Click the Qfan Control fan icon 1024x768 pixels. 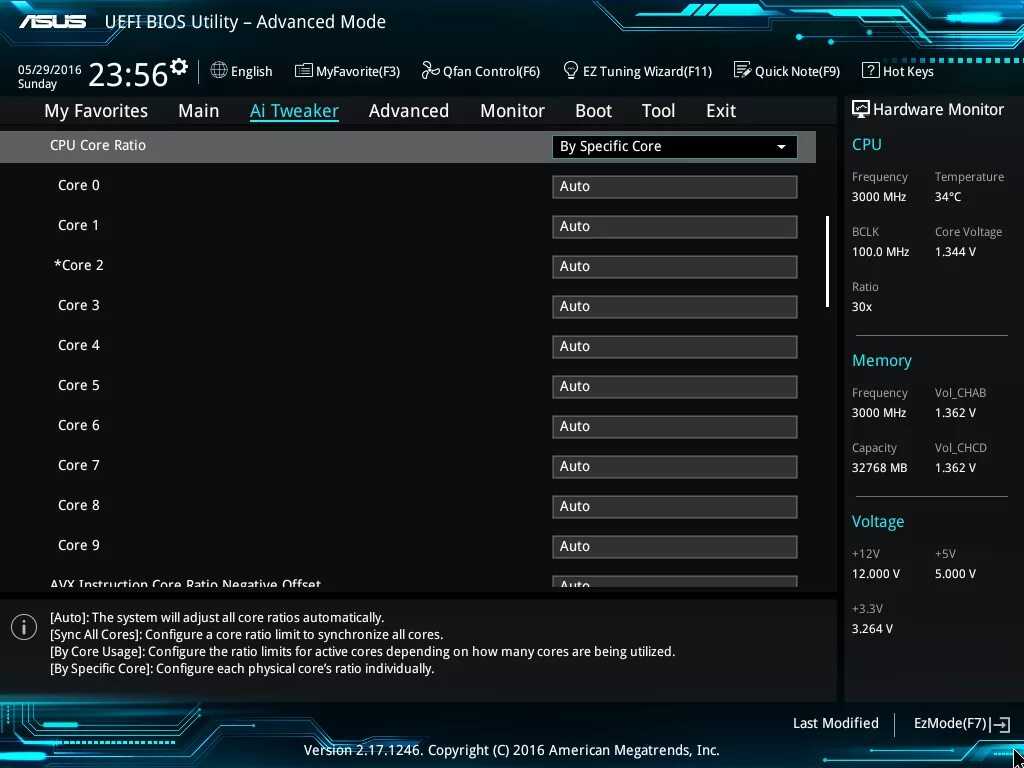[x=430, y=70]
